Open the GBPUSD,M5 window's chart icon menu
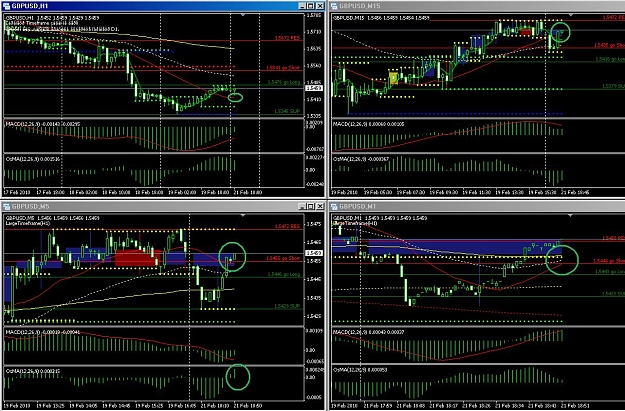 (6, 206)
